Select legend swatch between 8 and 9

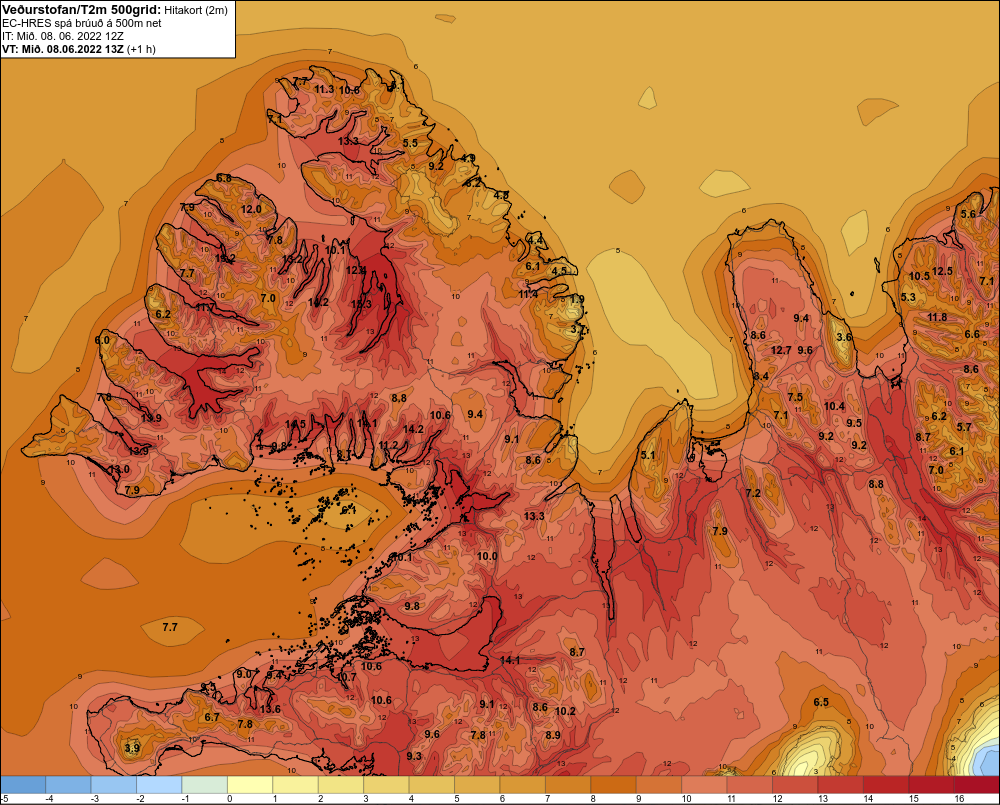(x=614, y=785)
